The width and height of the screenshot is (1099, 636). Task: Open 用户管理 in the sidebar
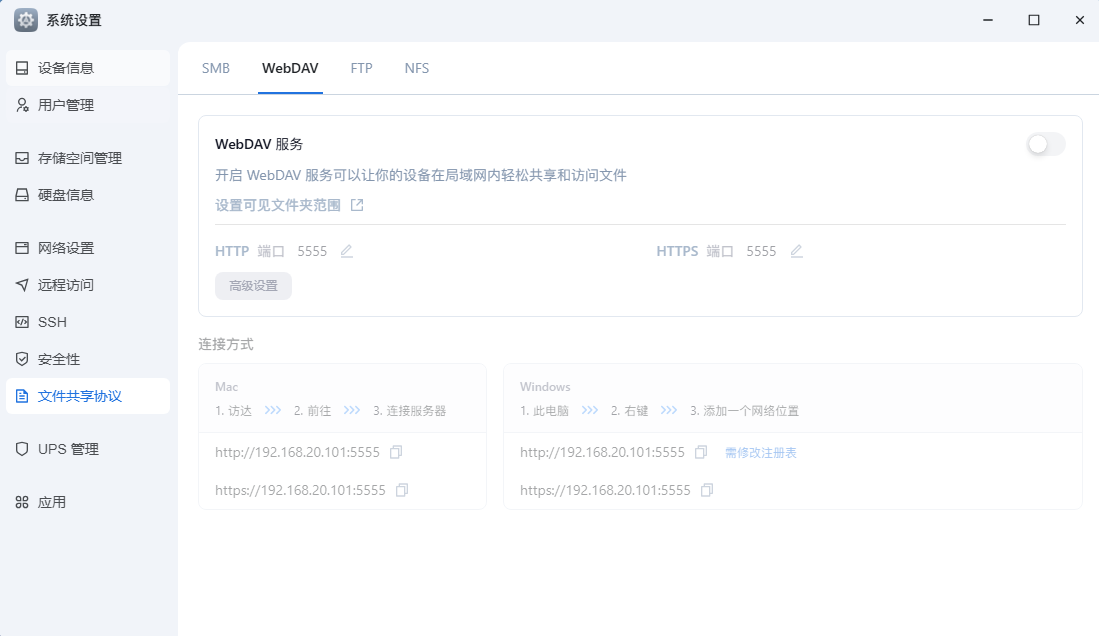tap(88, 105)
